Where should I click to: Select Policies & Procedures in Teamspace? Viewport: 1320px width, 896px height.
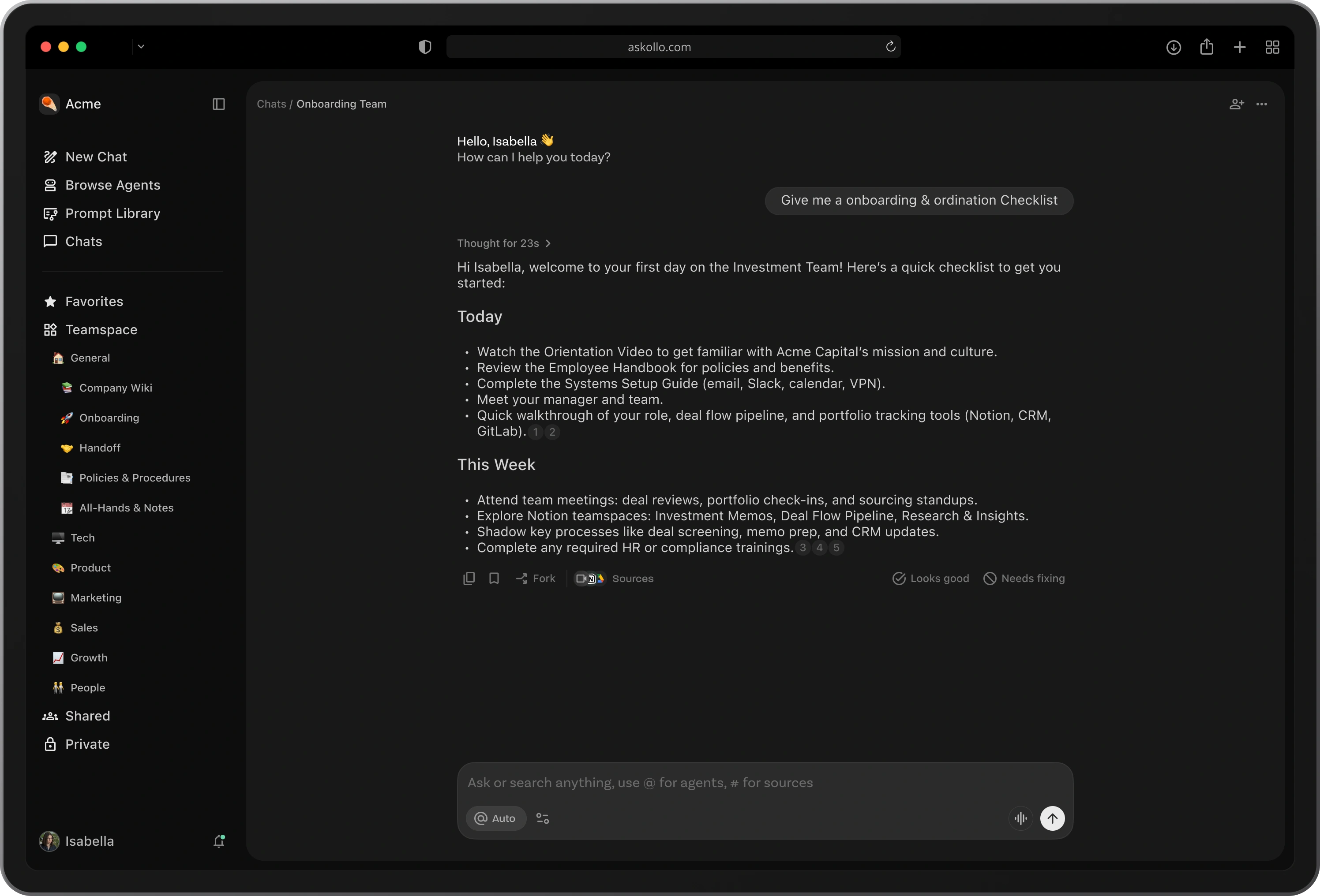click(135, 478)
